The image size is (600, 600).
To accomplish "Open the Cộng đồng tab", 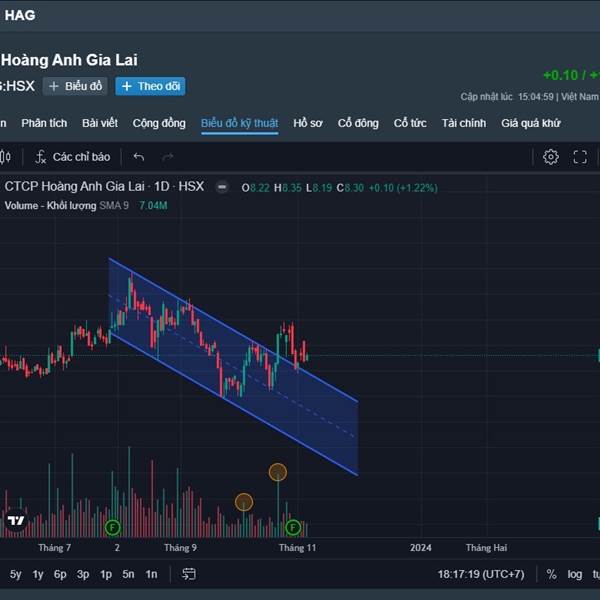I will [x=159, y=123].
